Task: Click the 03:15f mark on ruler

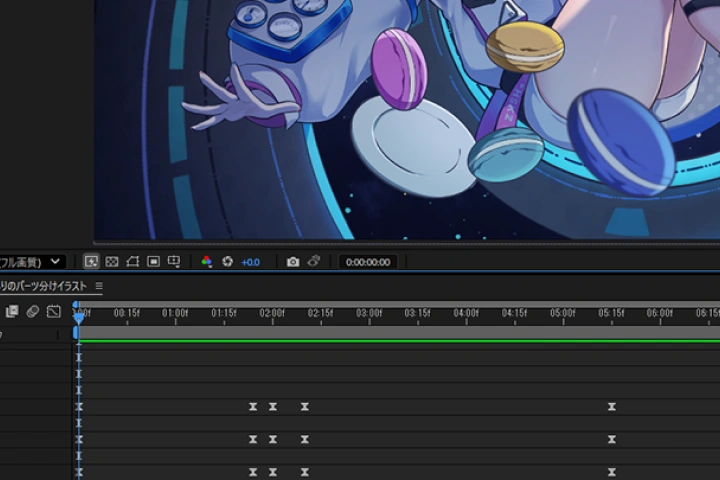Action: [417, 313]
